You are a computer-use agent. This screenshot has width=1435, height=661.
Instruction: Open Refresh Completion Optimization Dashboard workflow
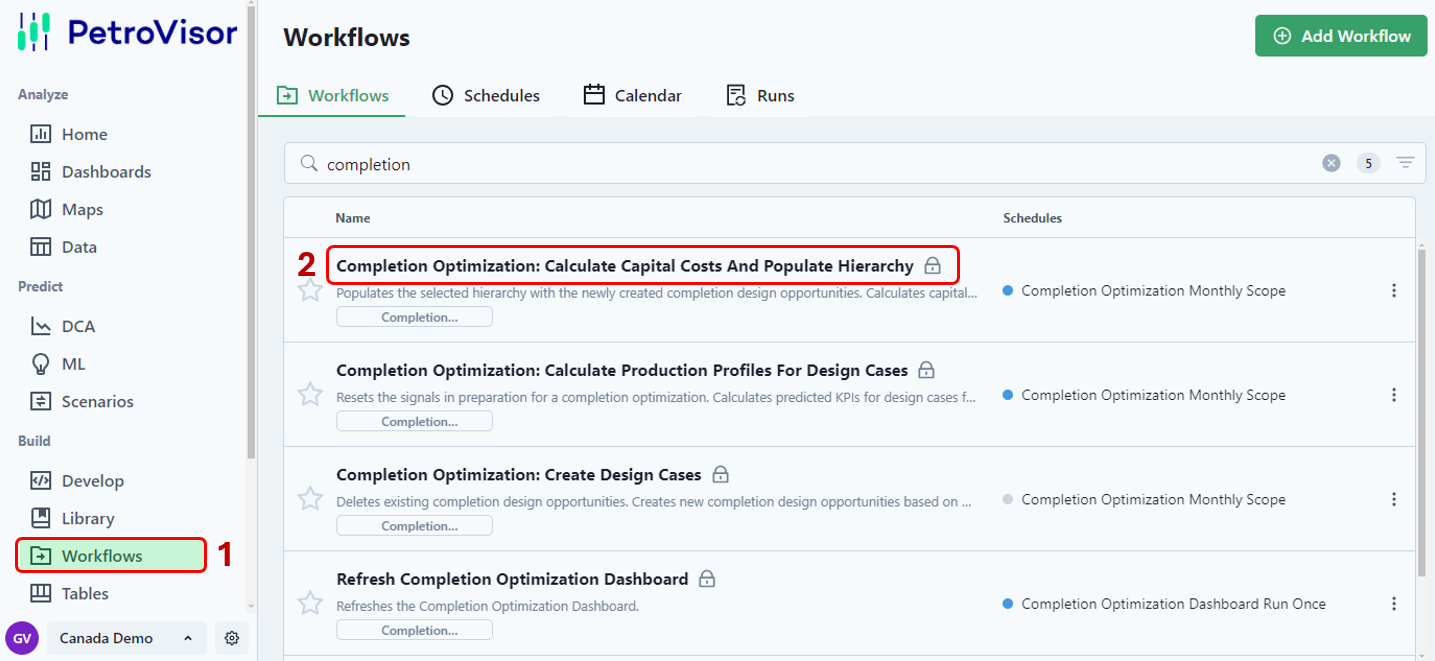click(x=512, y=579)
